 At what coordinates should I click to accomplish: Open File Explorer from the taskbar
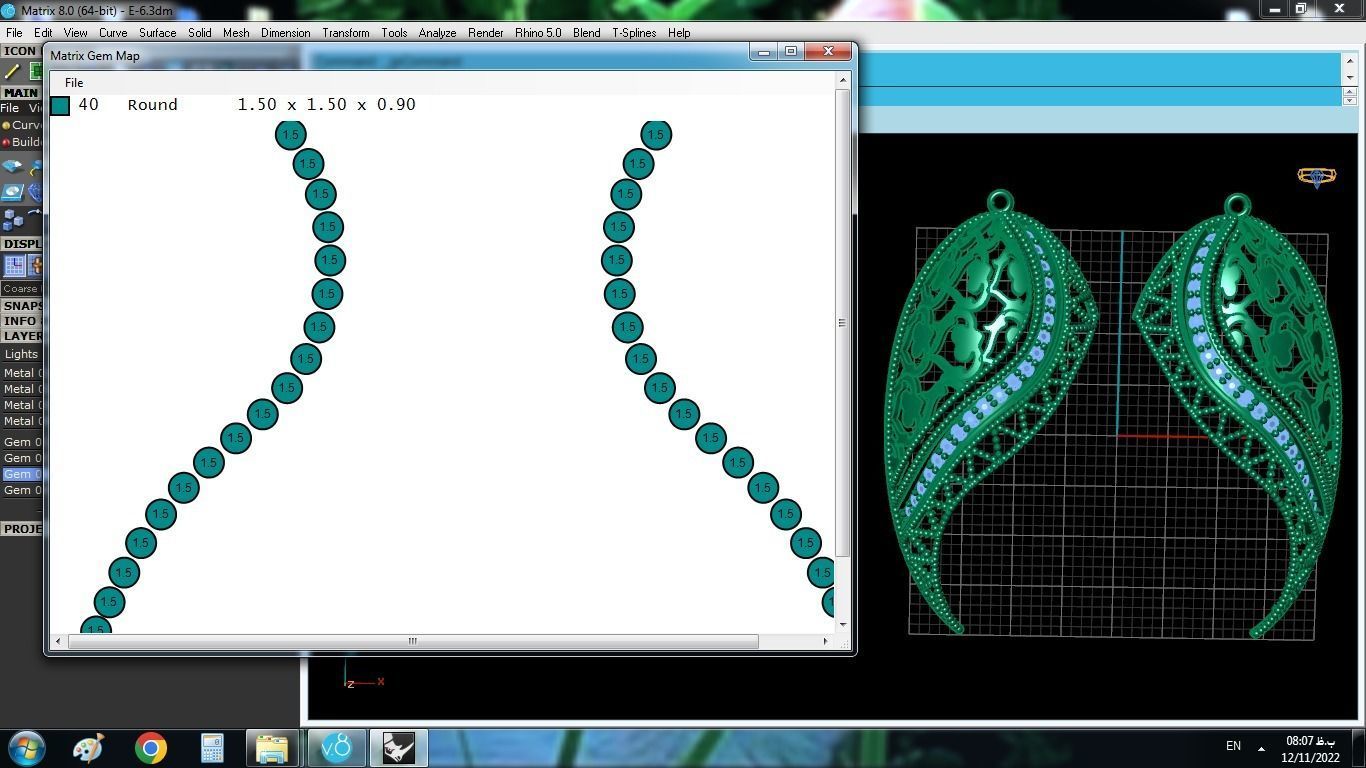point(272,748)
